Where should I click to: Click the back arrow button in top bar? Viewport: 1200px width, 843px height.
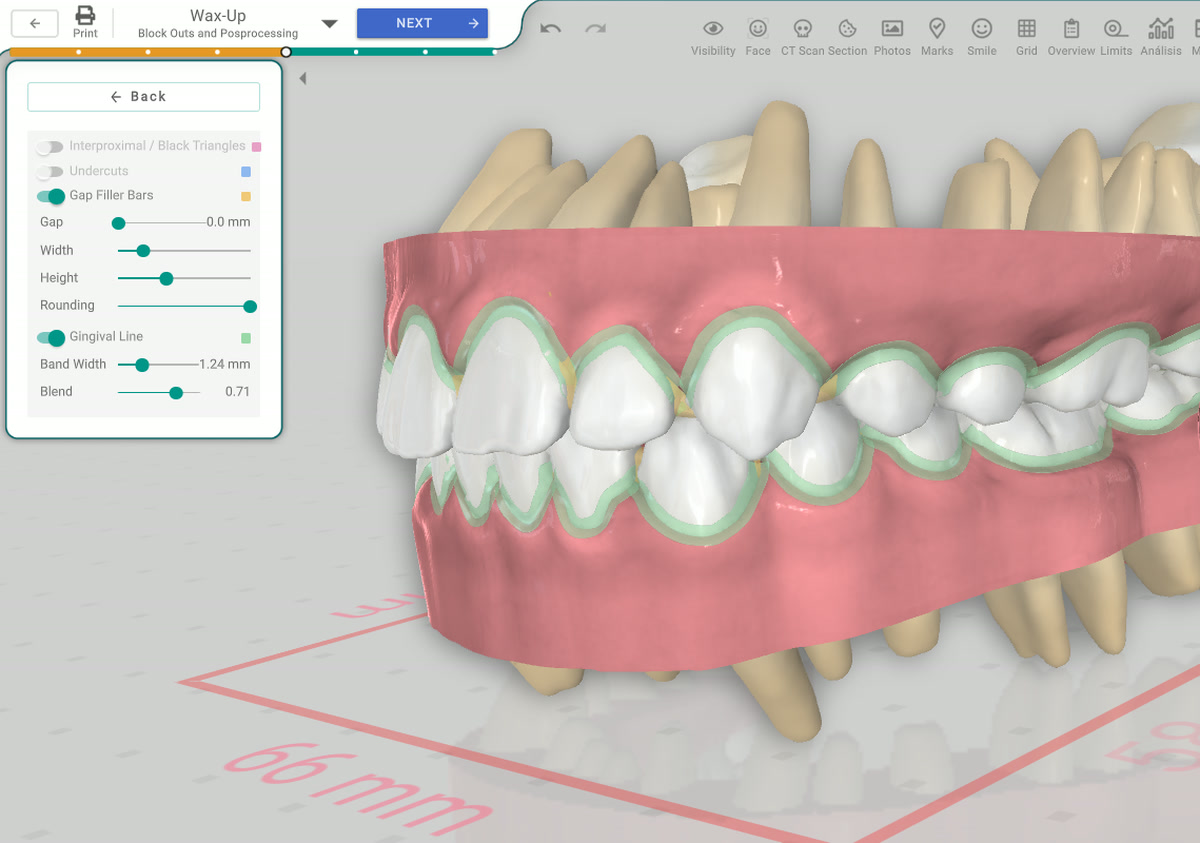pos(35,23)
